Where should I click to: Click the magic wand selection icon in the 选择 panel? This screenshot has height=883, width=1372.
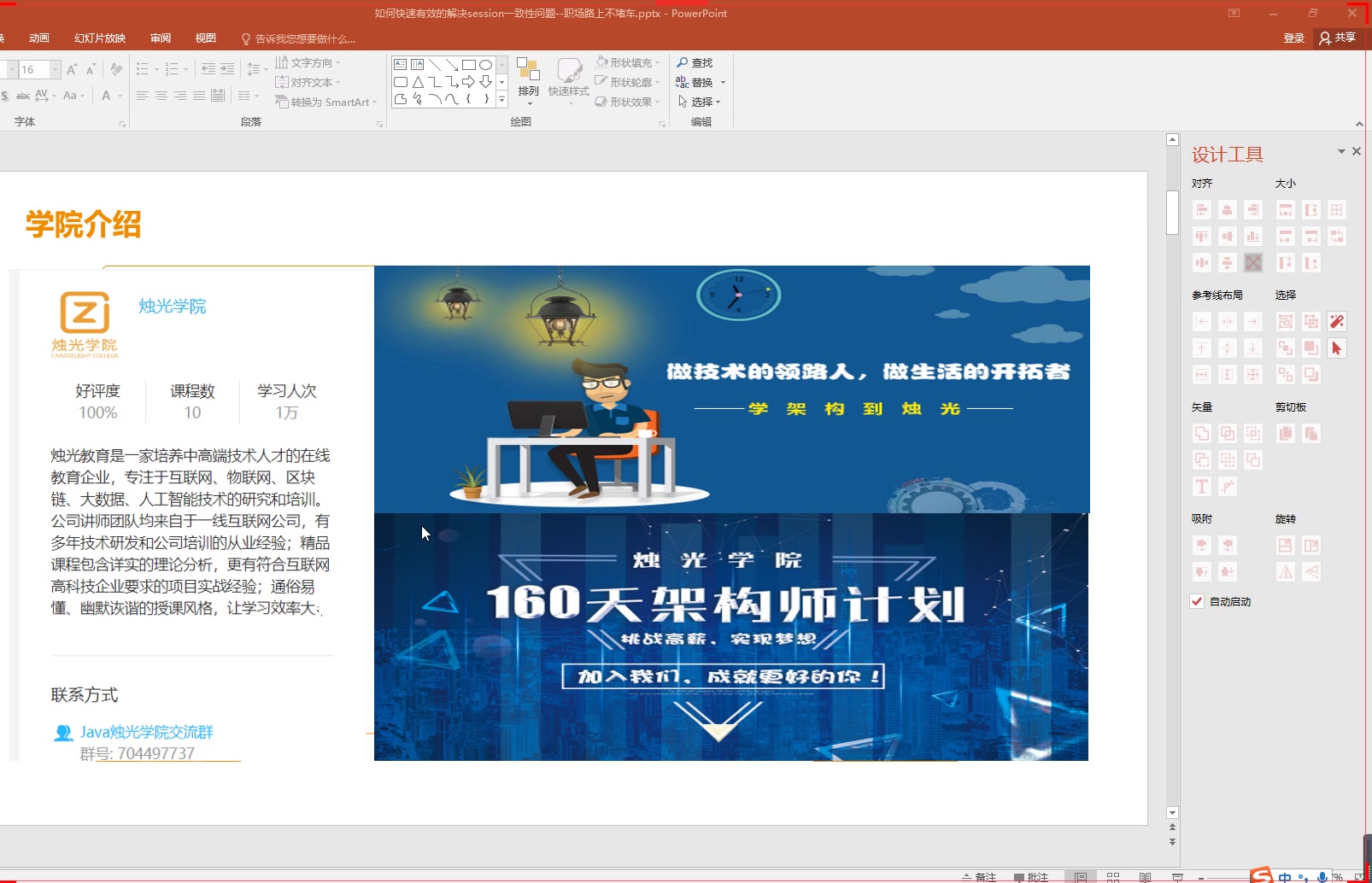[x=1337, y=322]
